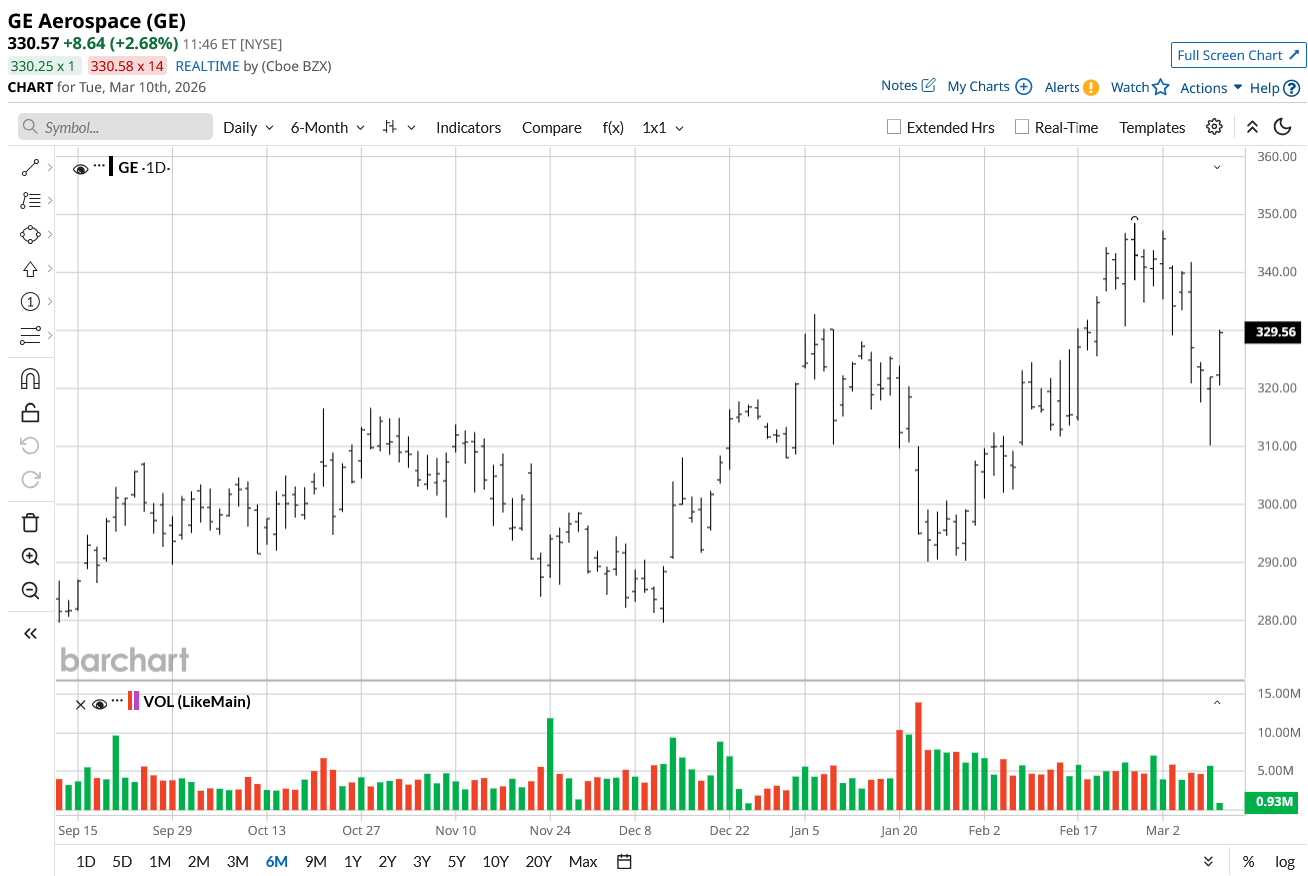
Task: Open GE series more options dots
Action: [x=99, y=166]
